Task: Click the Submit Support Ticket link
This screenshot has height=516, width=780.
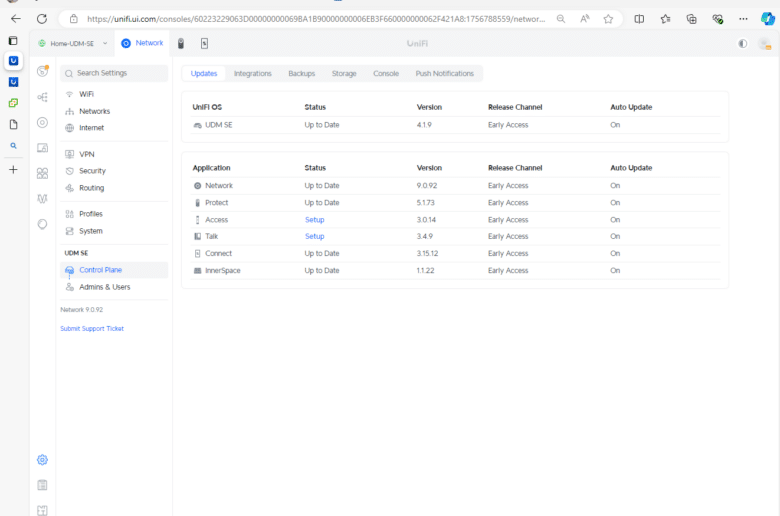Action: click(x=92, y=328)
